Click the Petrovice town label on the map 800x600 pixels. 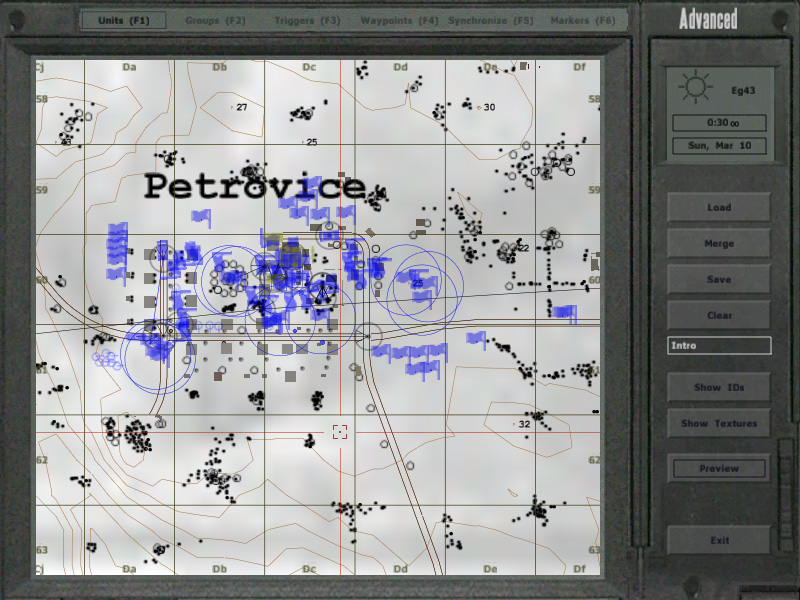pyautogui.click(x=254, y=186)
